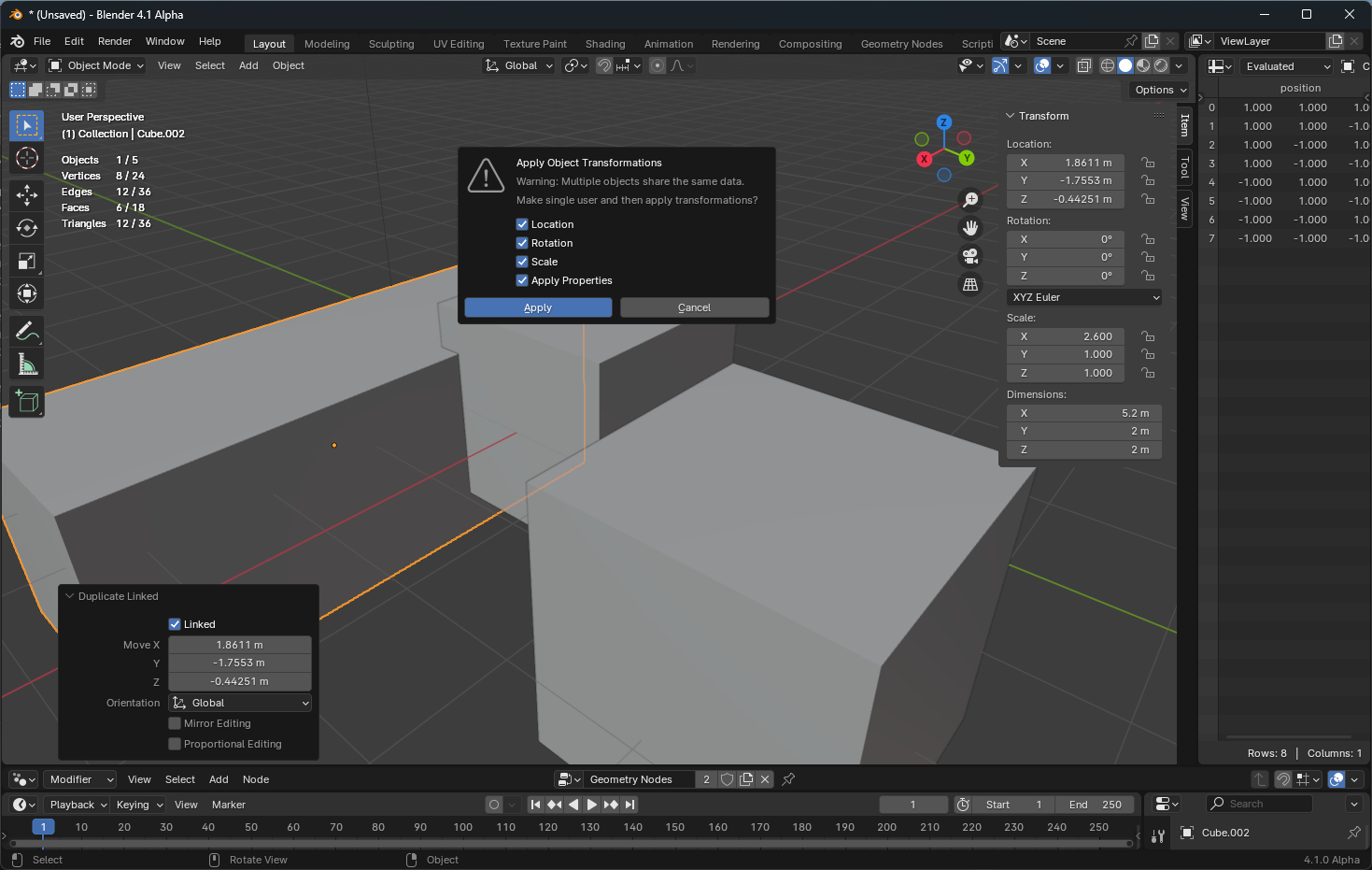Toggle the Geometry Nodes fake user shield
Image resolution: width=1372 pixels, height=870 pixels.
coord(728,779)
